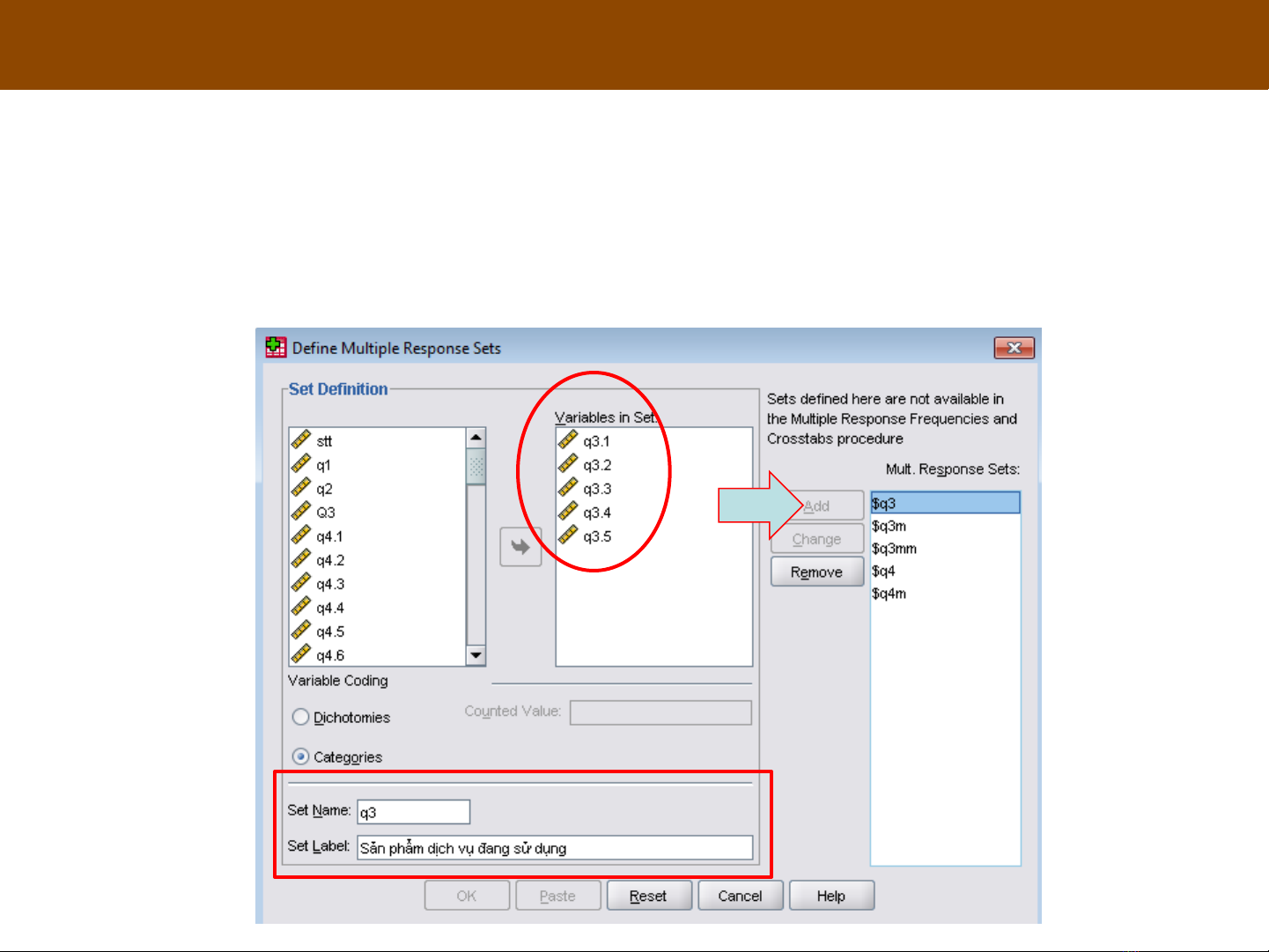The height and width of the screenshot is (952, 1269).
Task: Click the Reset button
Action: click(x=648, y=896)
